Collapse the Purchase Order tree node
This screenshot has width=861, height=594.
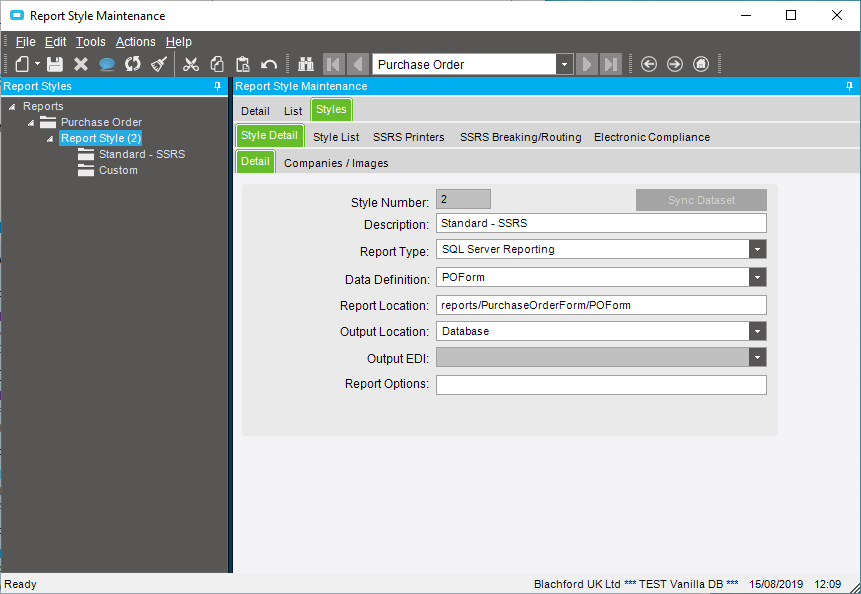[31, 123]
